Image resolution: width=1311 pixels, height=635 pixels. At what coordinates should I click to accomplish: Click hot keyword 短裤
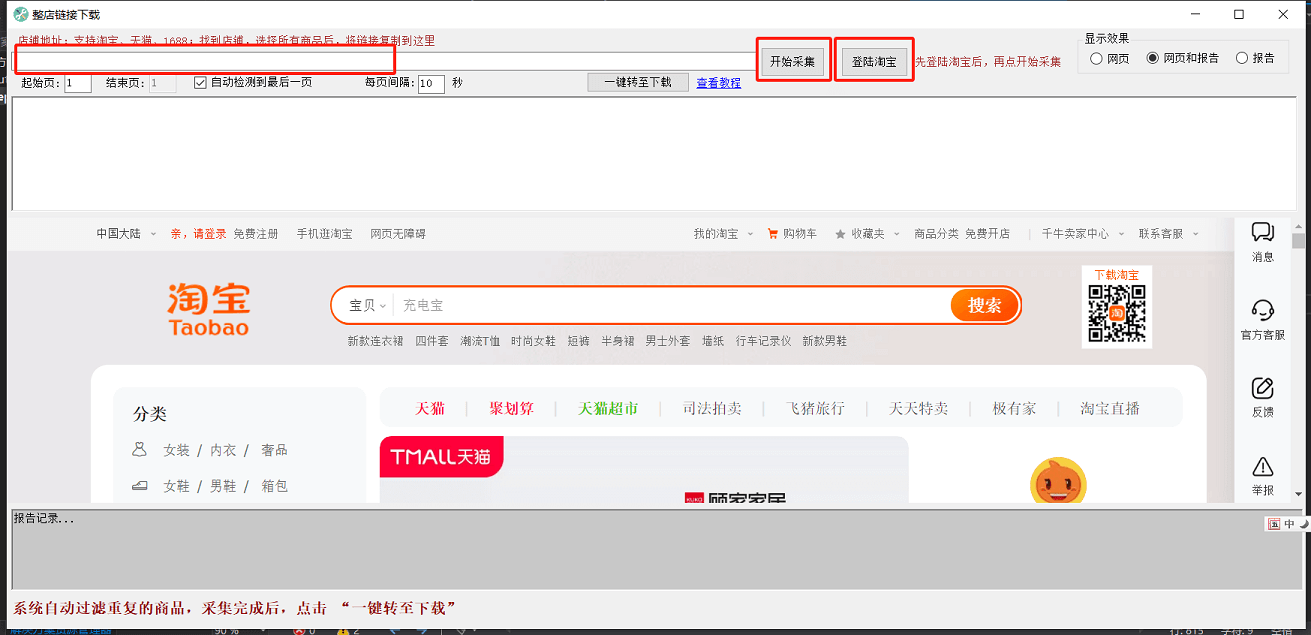(x=579, y=341)
